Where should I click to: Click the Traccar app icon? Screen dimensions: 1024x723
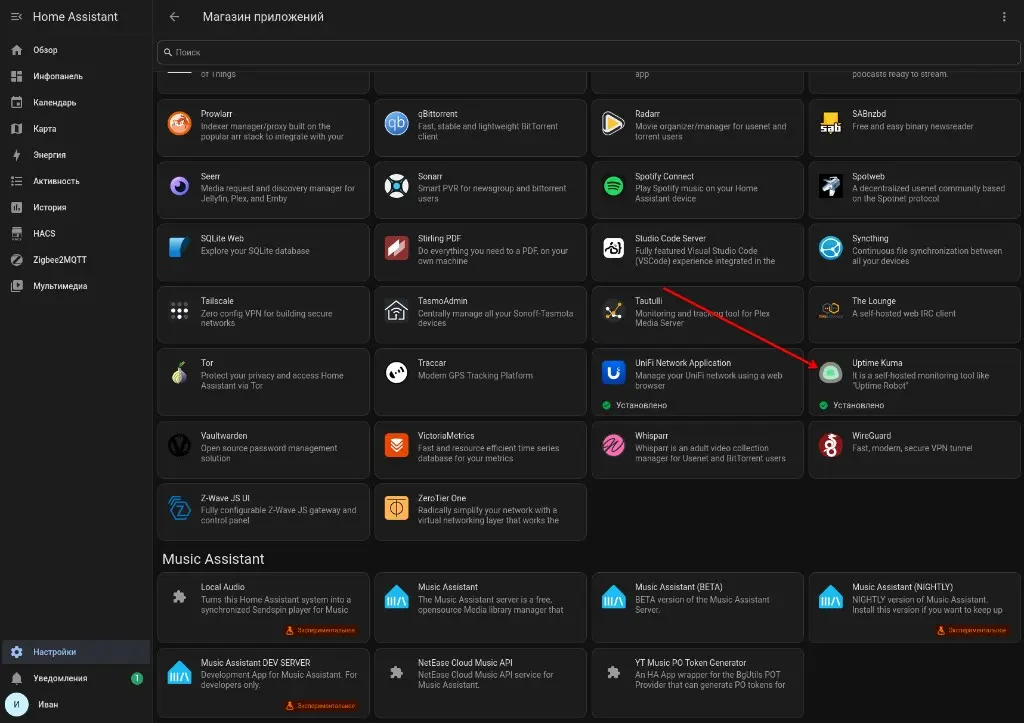(396, 373)
